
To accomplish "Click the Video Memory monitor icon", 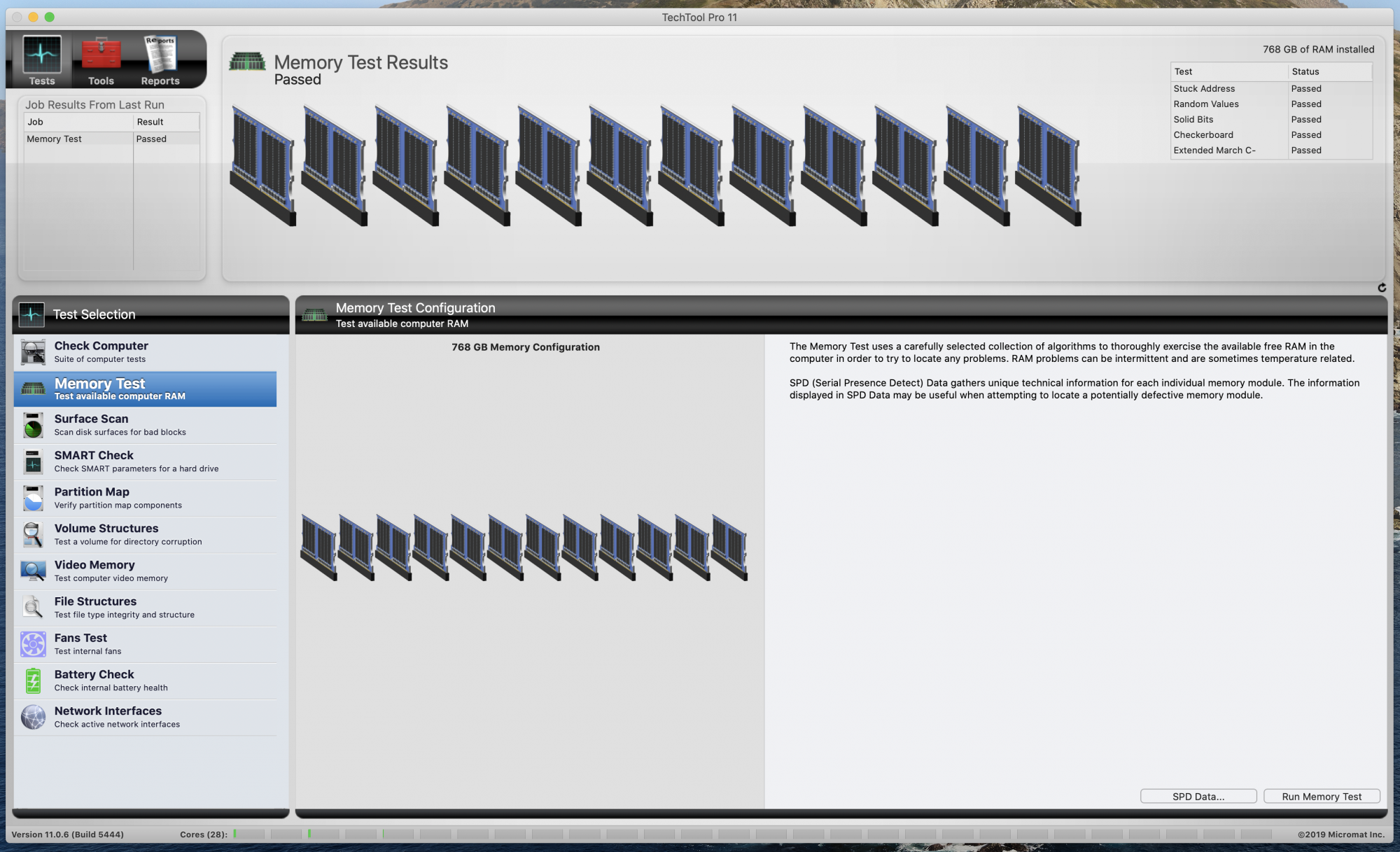I will tap(33, 571).
